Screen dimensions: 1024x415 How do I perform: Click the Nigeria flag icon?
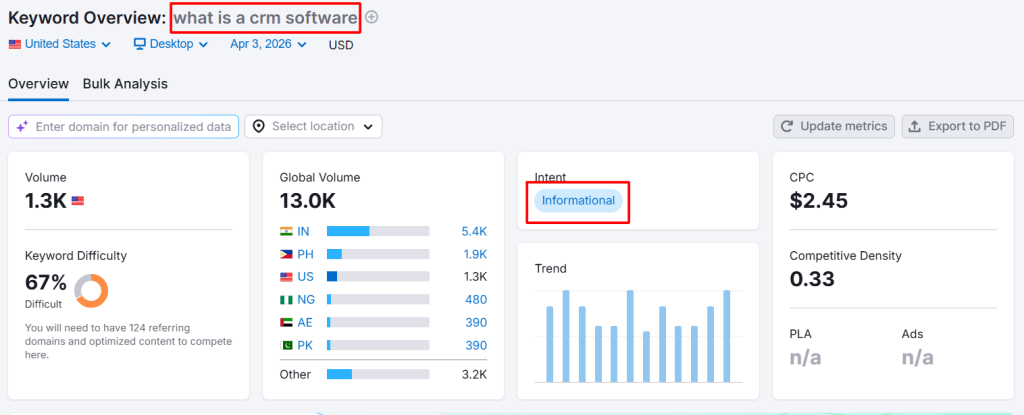[286, 299]
